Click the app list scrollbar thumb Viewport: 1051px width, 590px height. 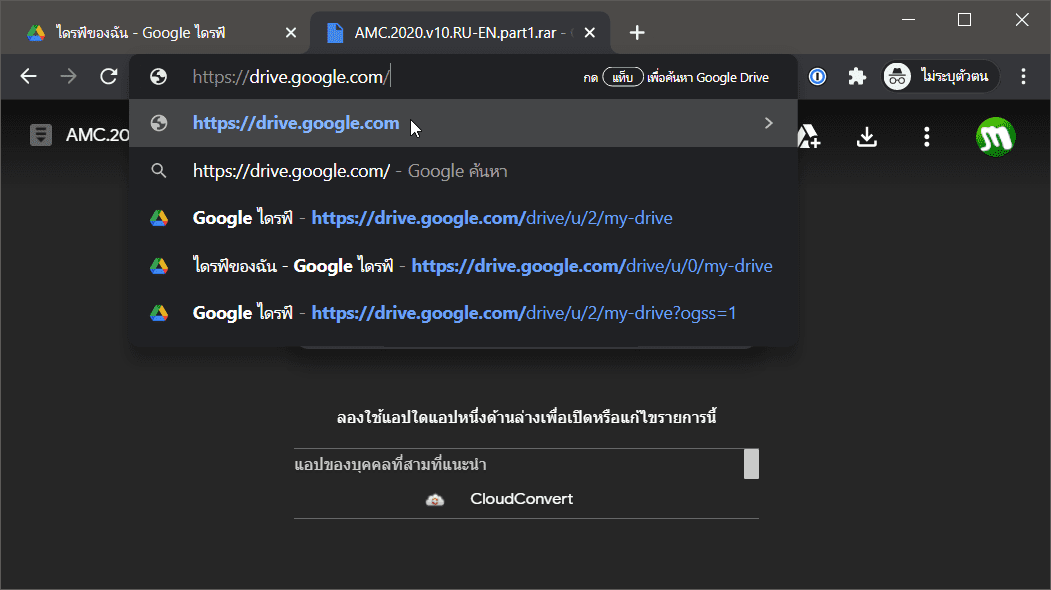(x=751, y=464)
